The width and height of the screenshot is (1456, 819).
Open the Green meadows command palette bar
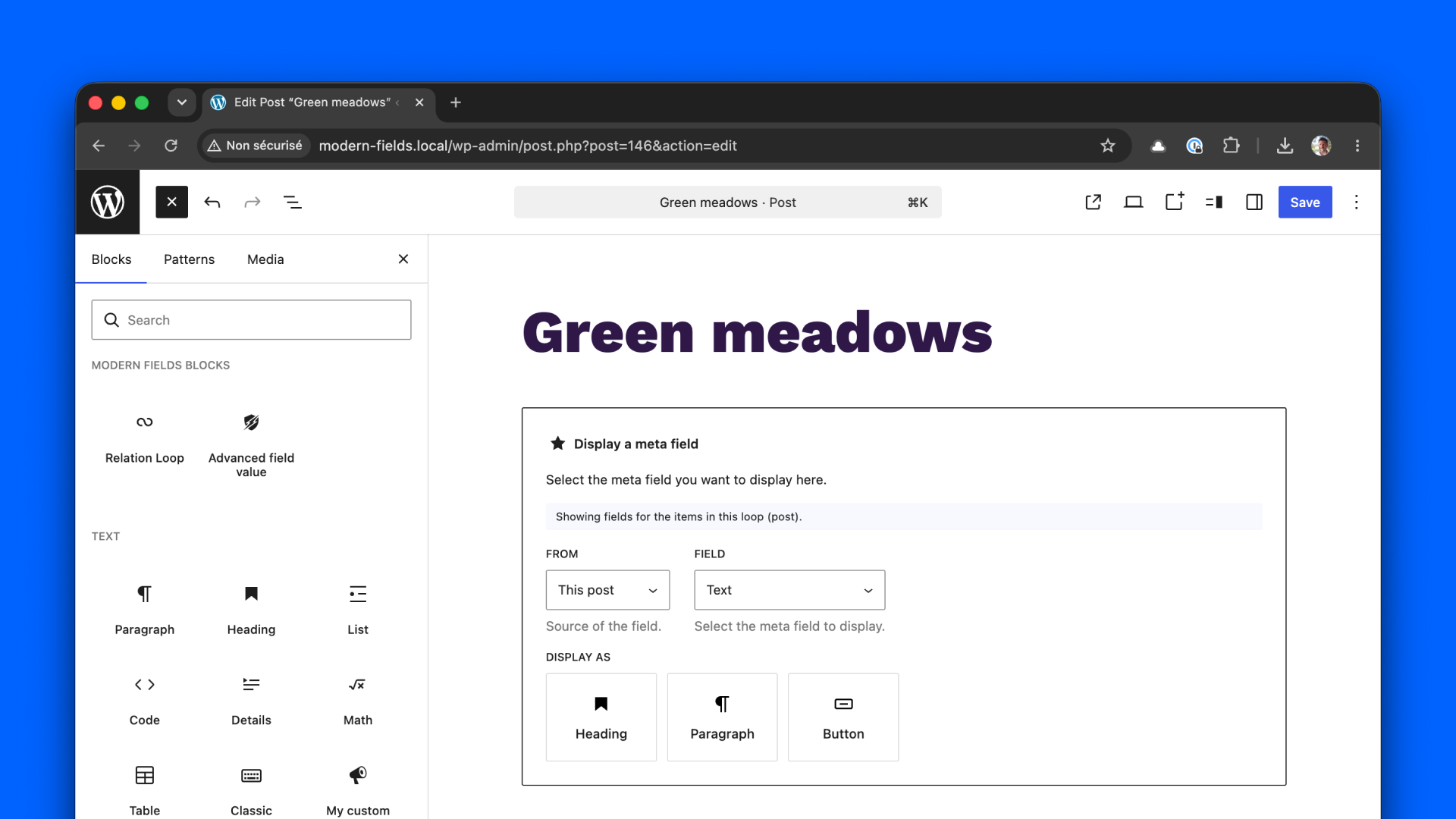click(x=728, y=202)
